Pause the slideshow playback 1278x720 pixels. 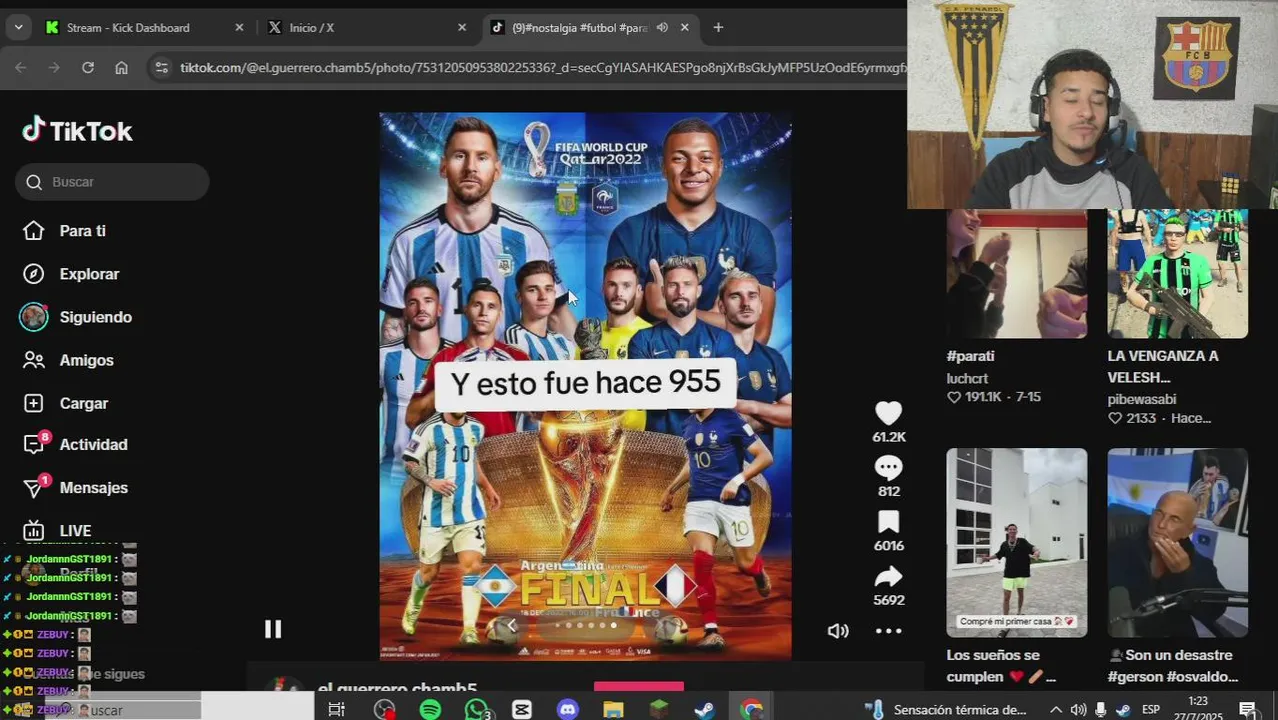[273, 629]
